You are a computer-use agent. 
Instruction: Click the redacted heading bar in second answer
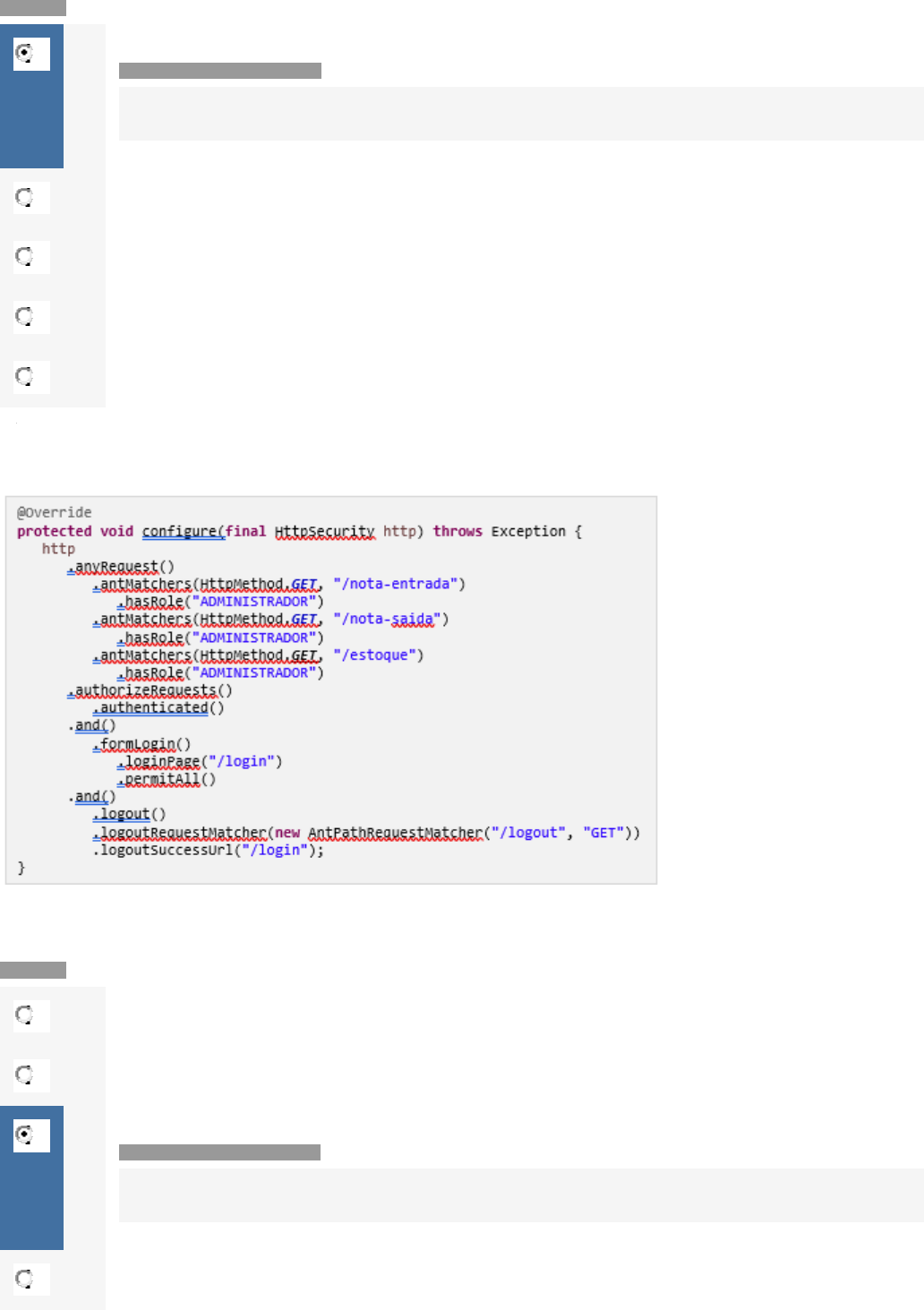219,1152
